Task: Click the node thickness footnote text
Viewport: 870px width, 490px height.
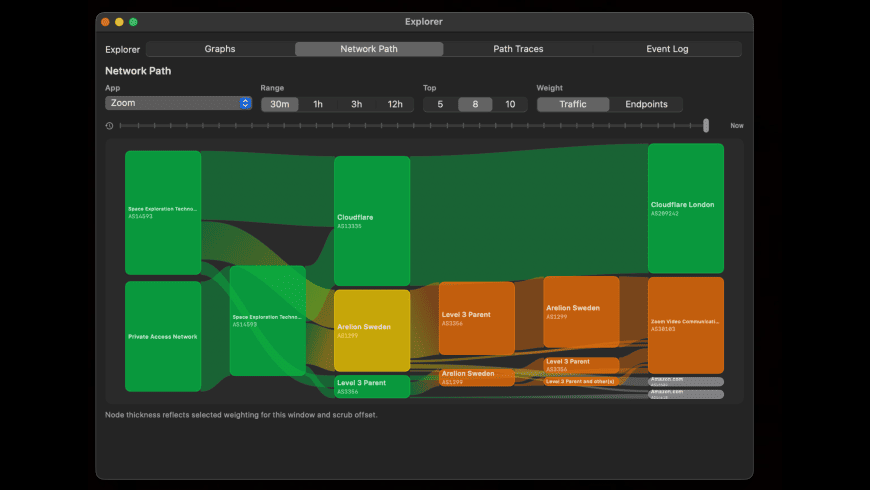Action: click(x=241, y=415)
